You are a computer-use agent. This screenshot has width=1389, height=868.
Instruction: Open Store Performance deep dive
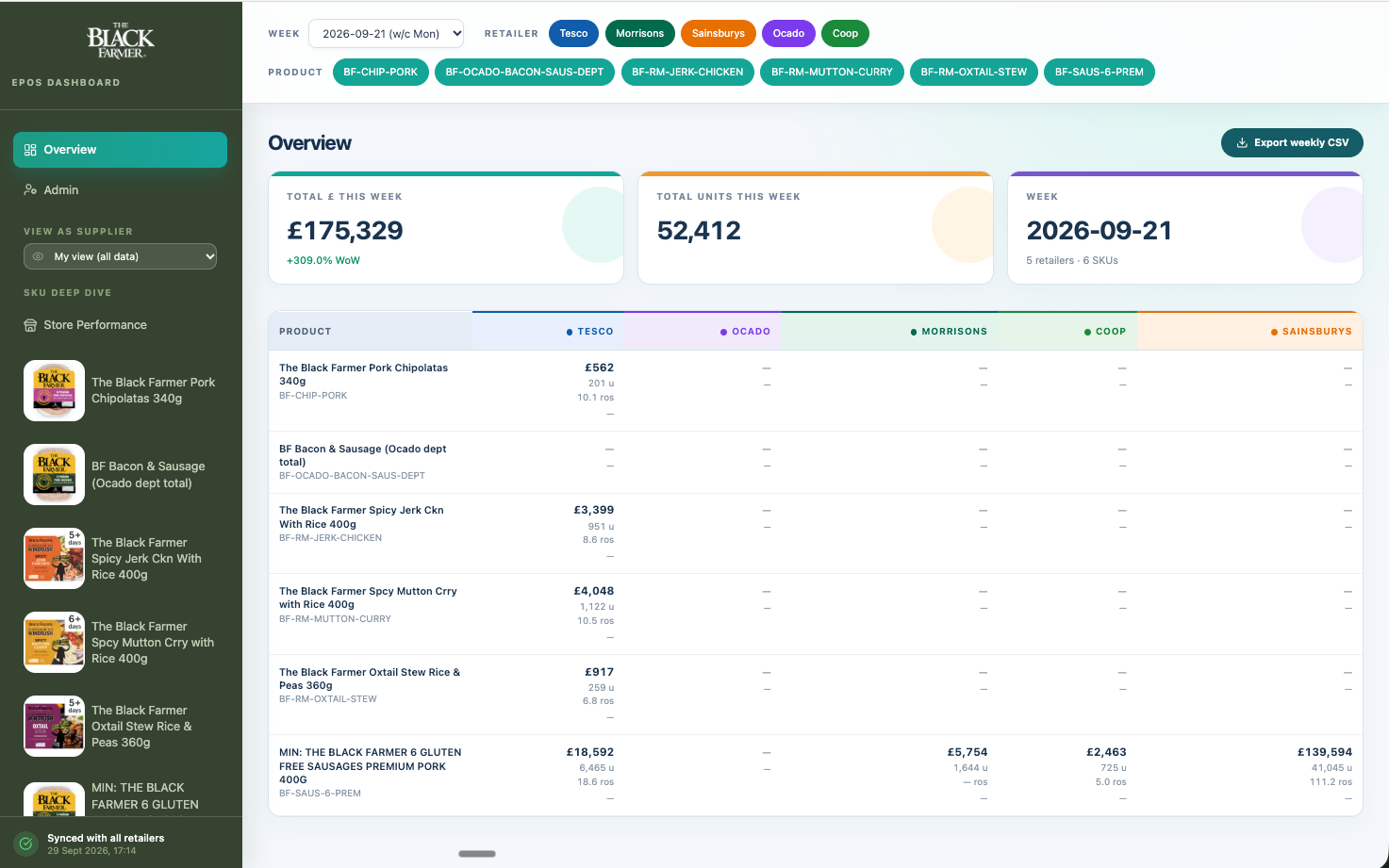120,325
